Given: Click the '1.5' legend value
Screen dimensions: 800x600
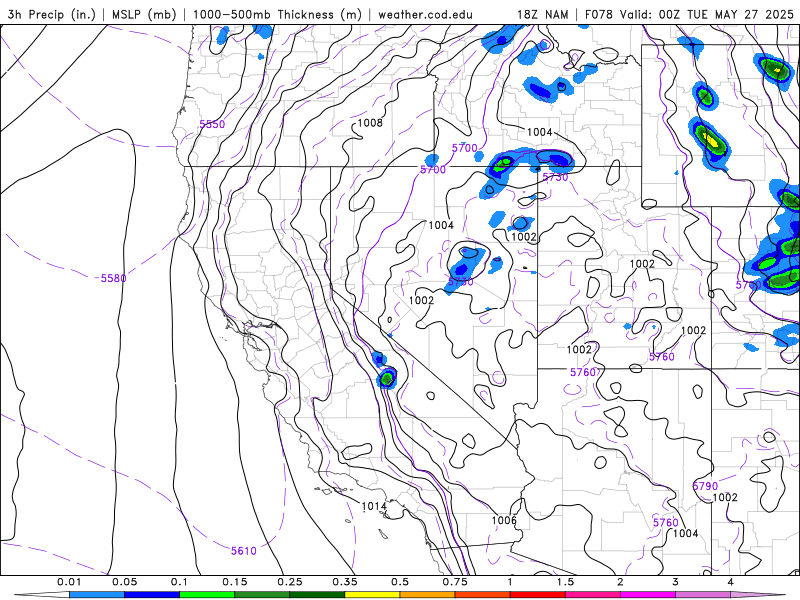Looking at the screenshot, I should (565, 582).
